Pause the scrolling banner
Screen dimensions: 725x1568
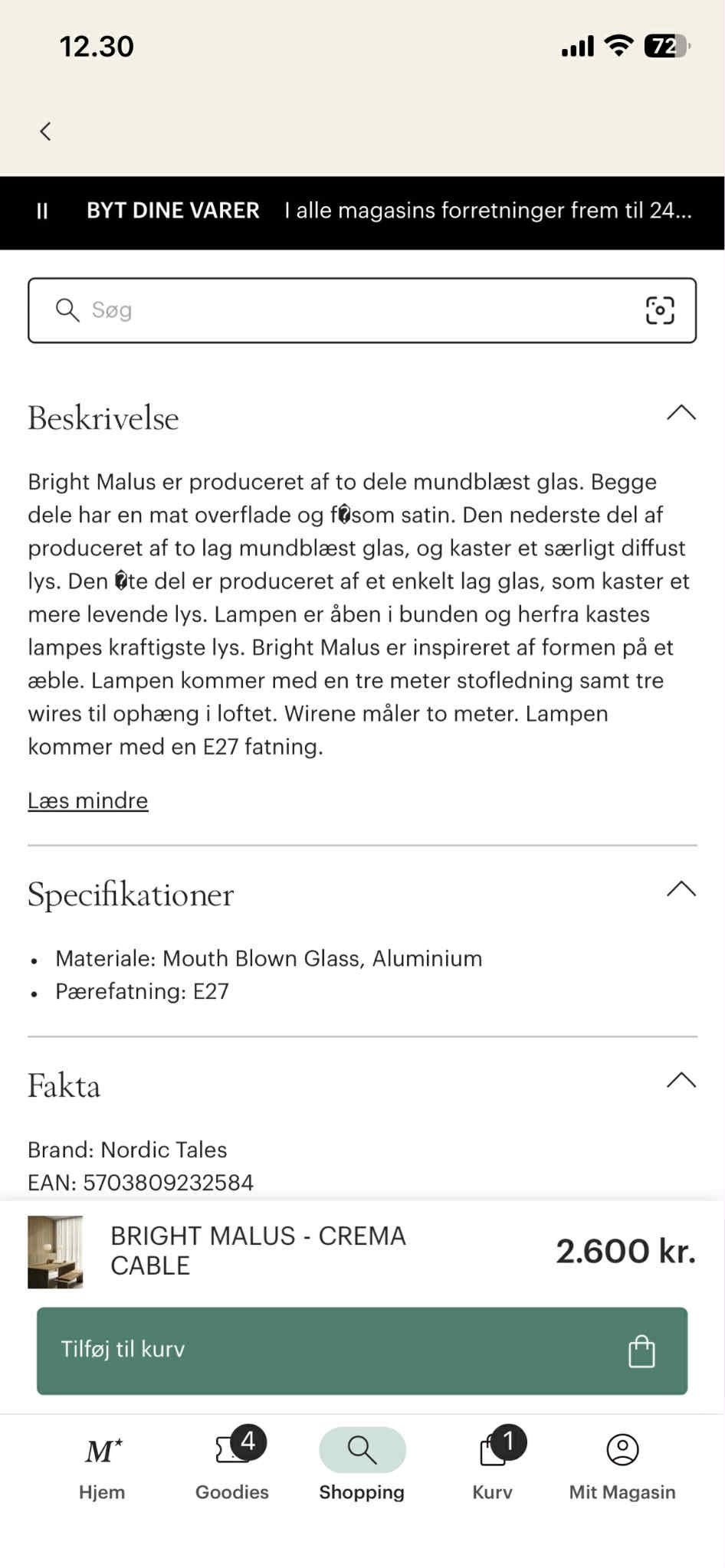click(x=42, y=211)
